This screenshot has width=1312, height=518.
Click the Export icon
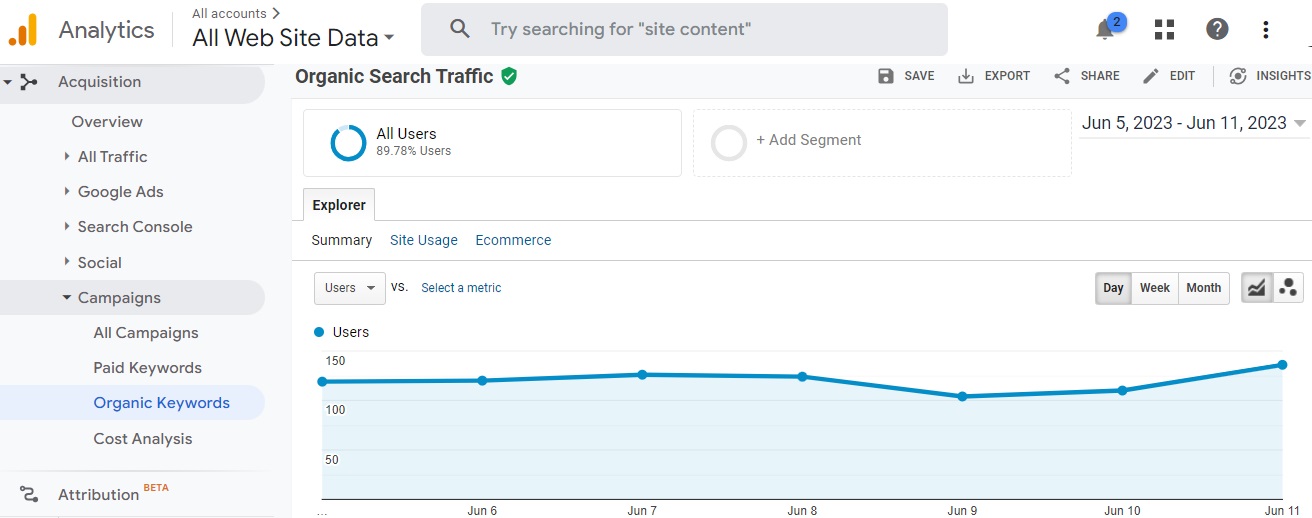[966, 76]
